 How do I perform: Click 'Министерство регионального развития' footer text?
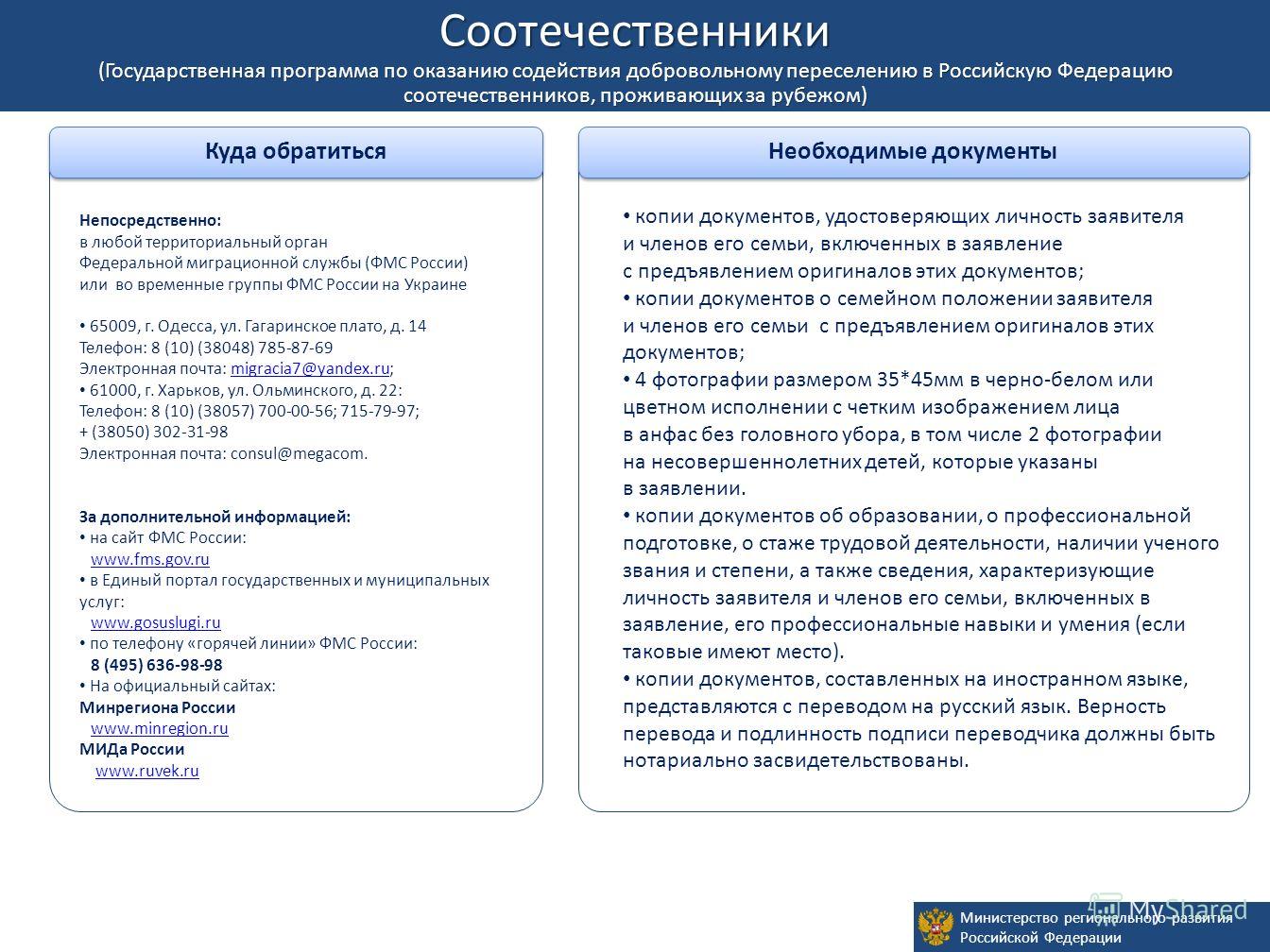coord(1096,918)
